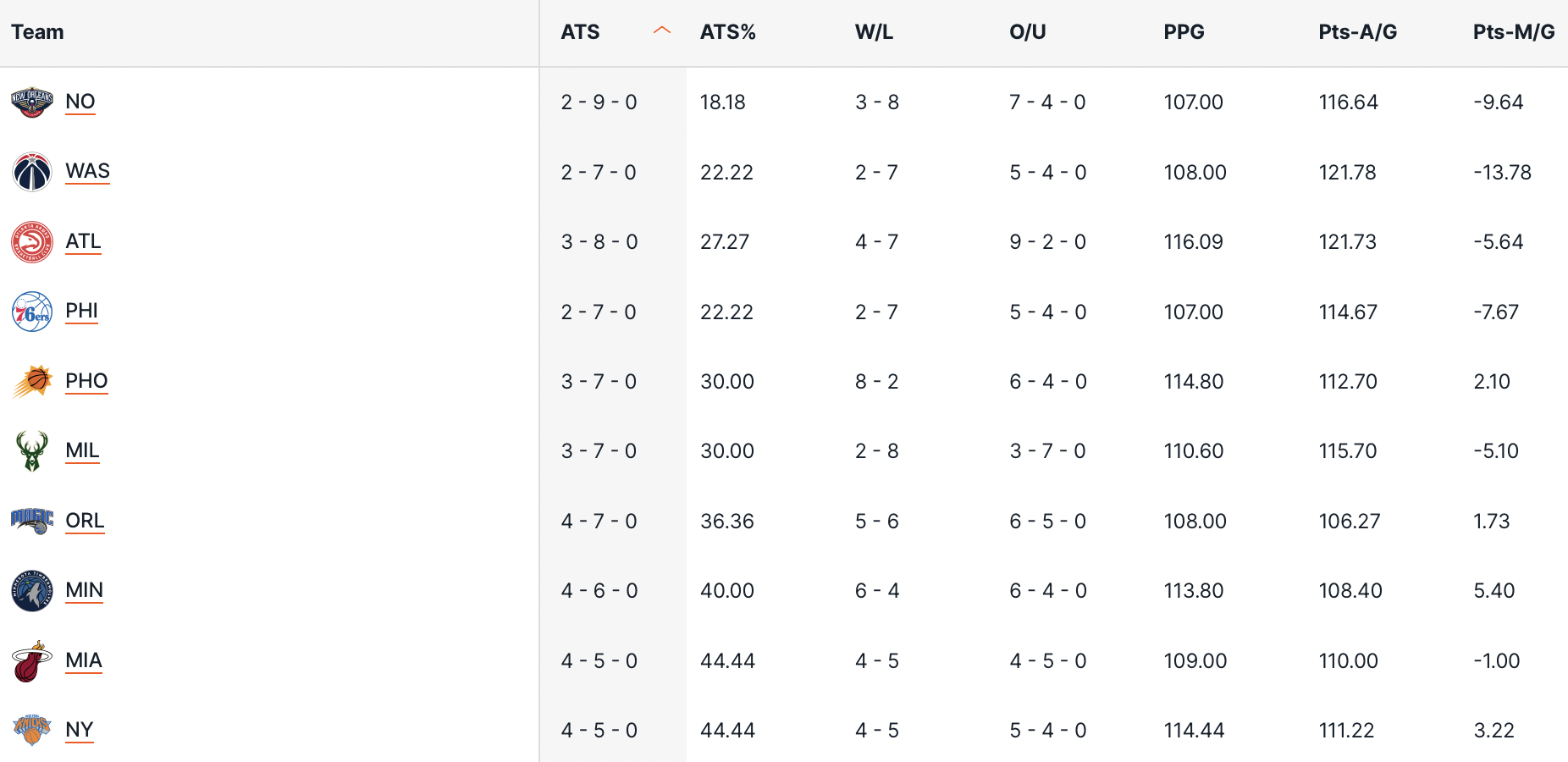Click the Atlanta Hawks logo
This screenshot has width=1568, height=762.
pos(32,242)
